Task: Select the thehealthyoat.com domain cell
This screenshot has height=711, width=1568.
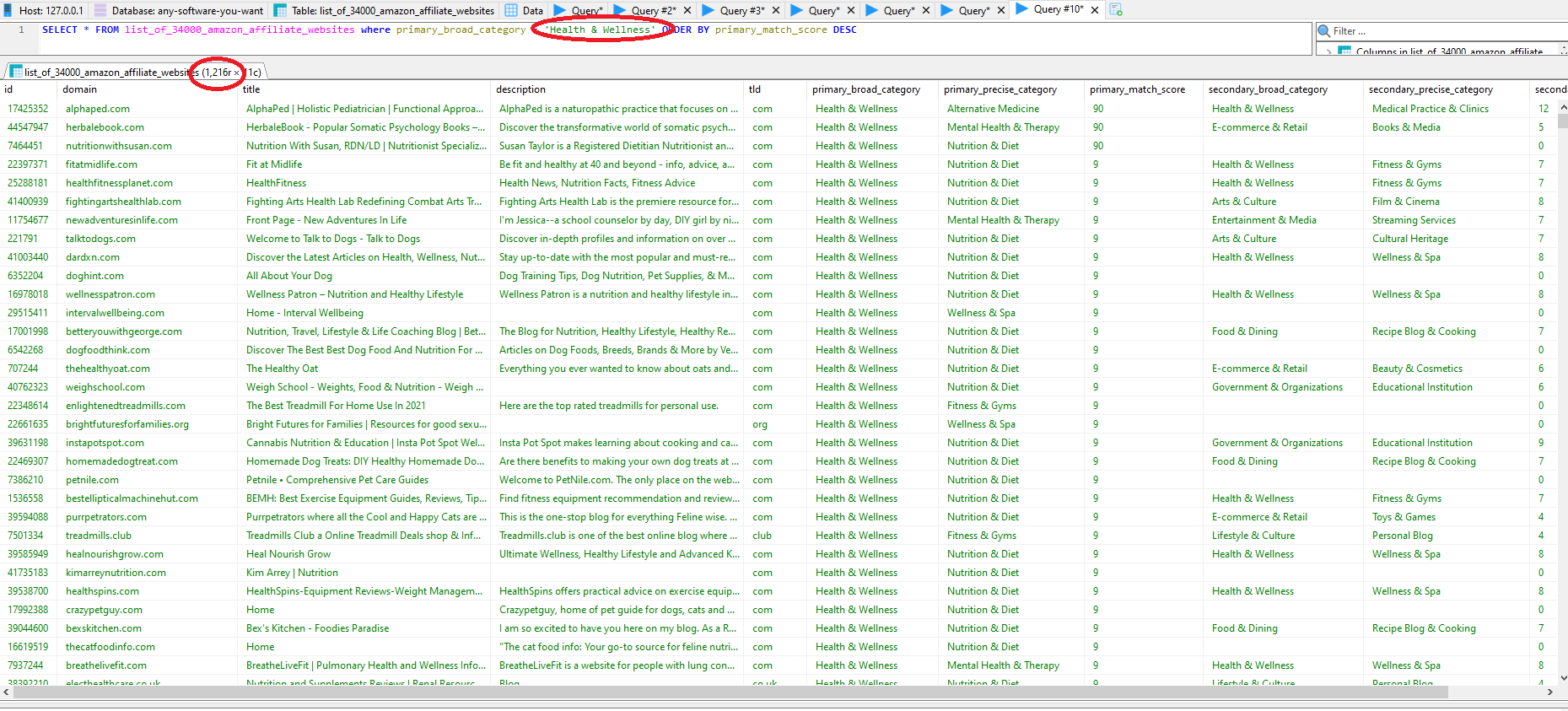Action: (147, 369)
